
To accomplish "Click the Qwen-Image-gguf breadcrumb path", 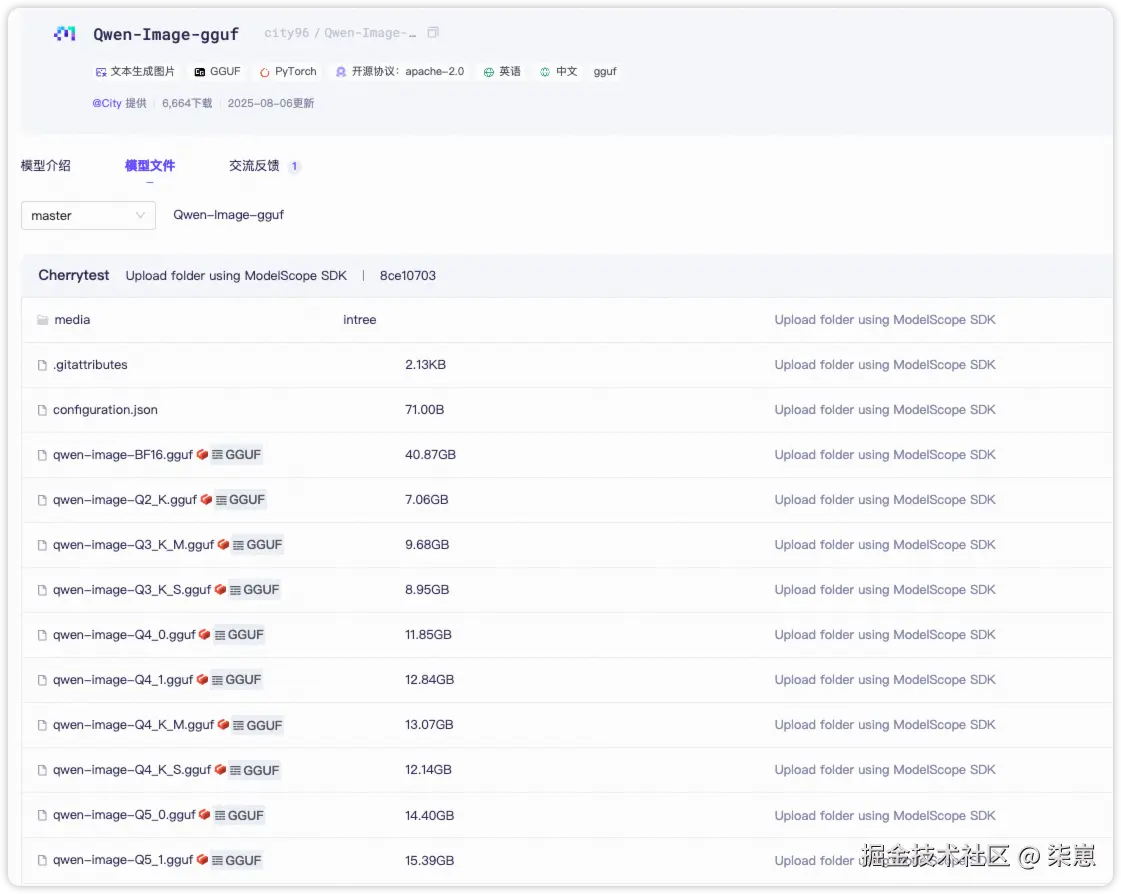I will pos(229,215).
